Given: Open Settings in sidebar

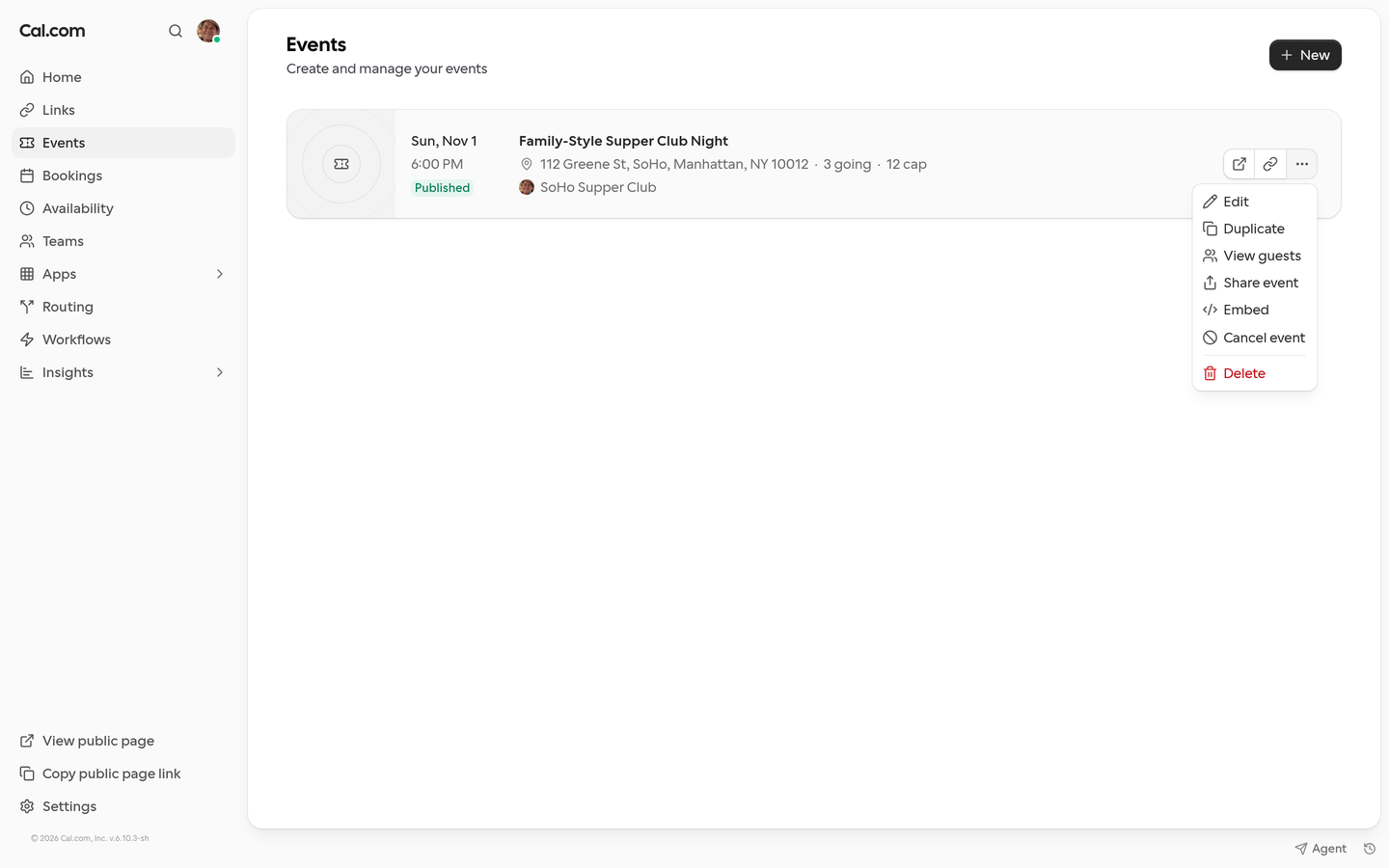Looking at the screenshot, I should [123, 806].
